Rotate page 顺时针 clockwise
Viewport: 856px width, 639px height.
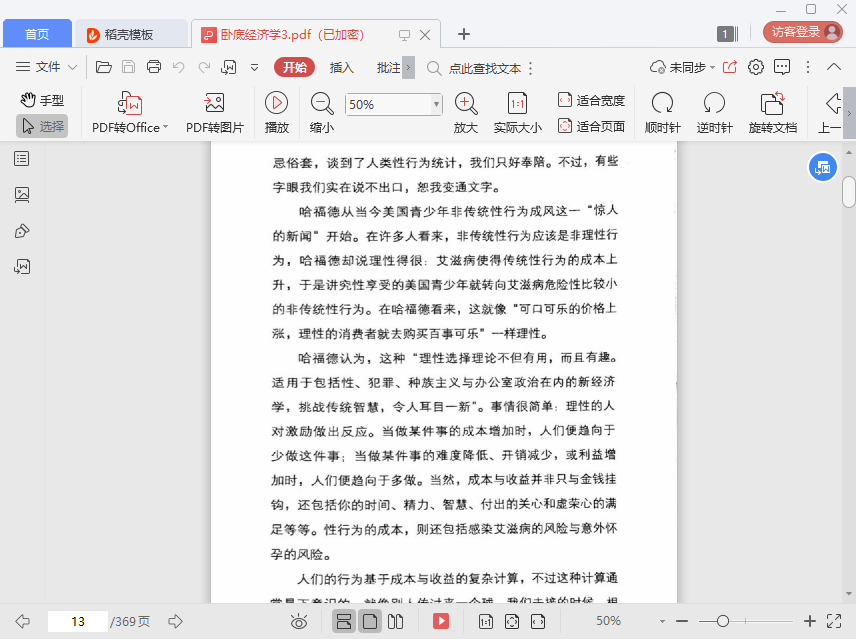[x=662, y=112]
